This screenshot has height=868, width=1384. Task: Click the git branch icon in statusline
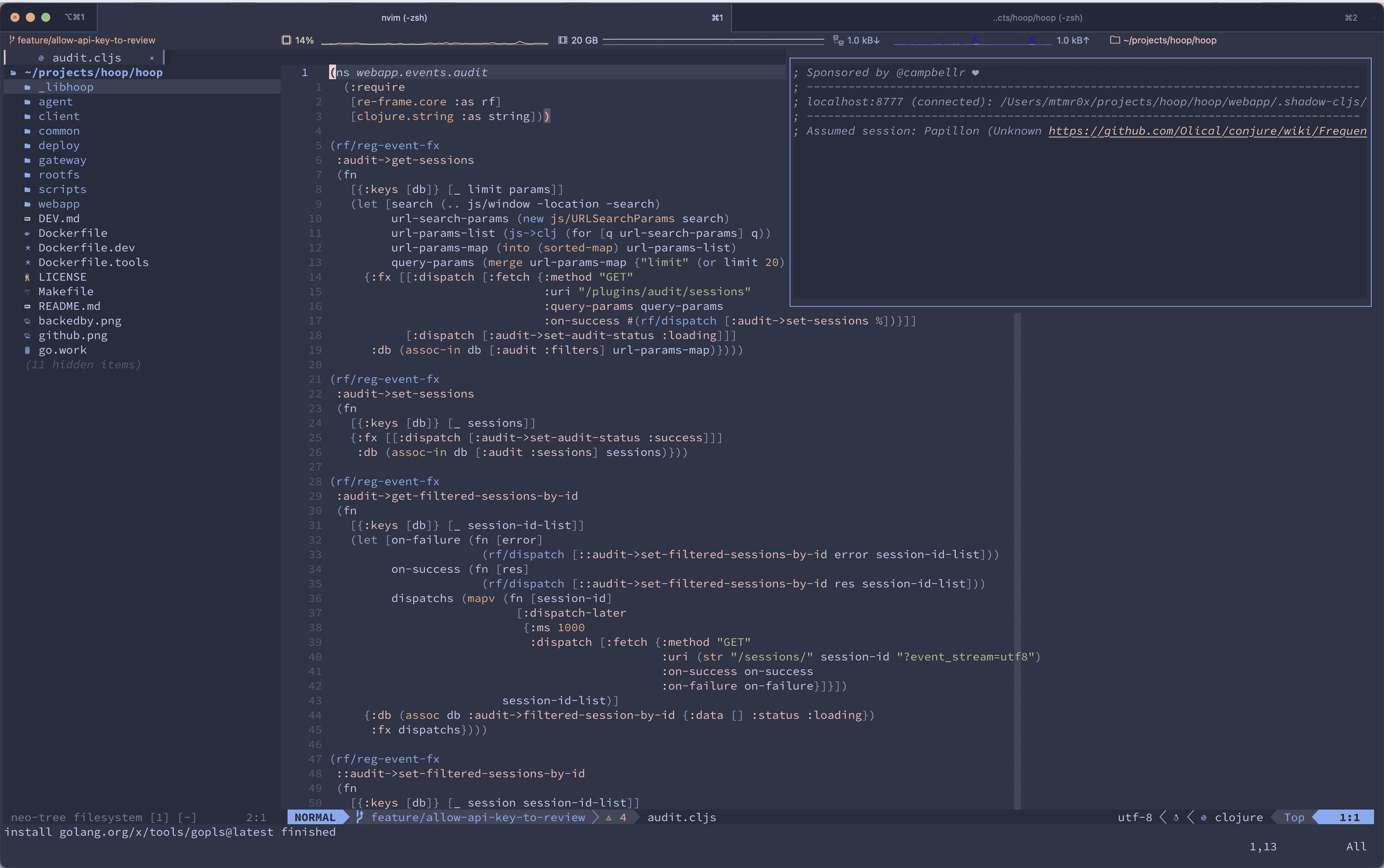tap(360, 817)
